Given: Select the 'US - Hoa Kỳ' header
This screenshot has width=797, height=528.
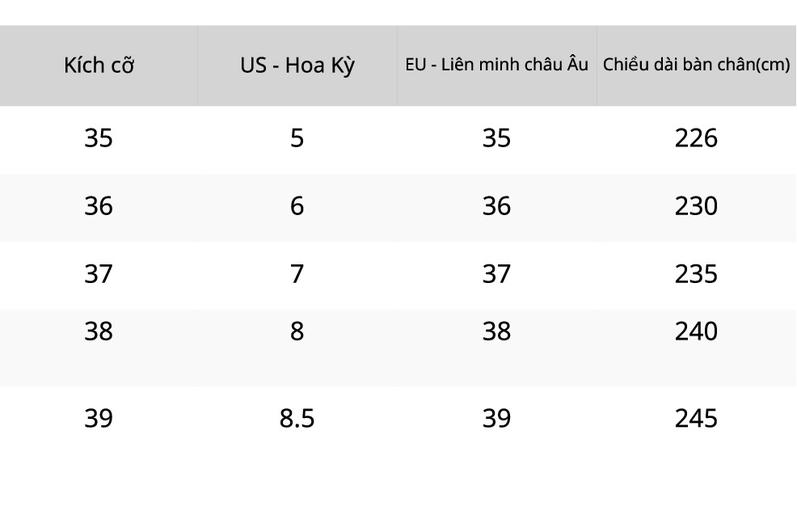Looking at the screenshot, I should tap(297, 66).
